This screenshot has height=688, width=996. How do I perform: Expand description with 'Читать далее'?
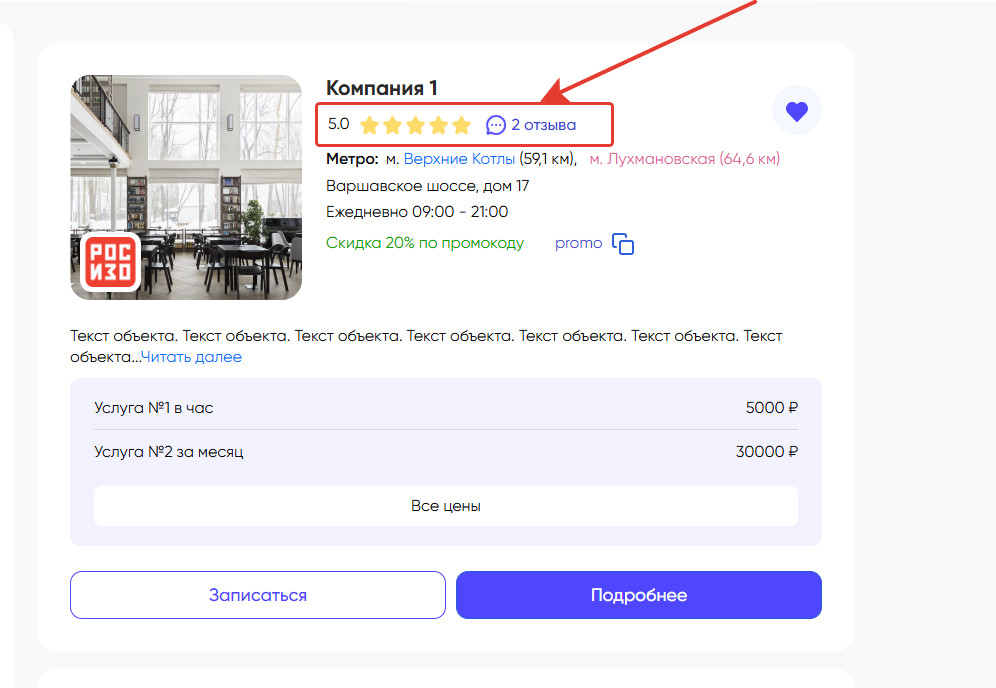click(x=191, y=357)
